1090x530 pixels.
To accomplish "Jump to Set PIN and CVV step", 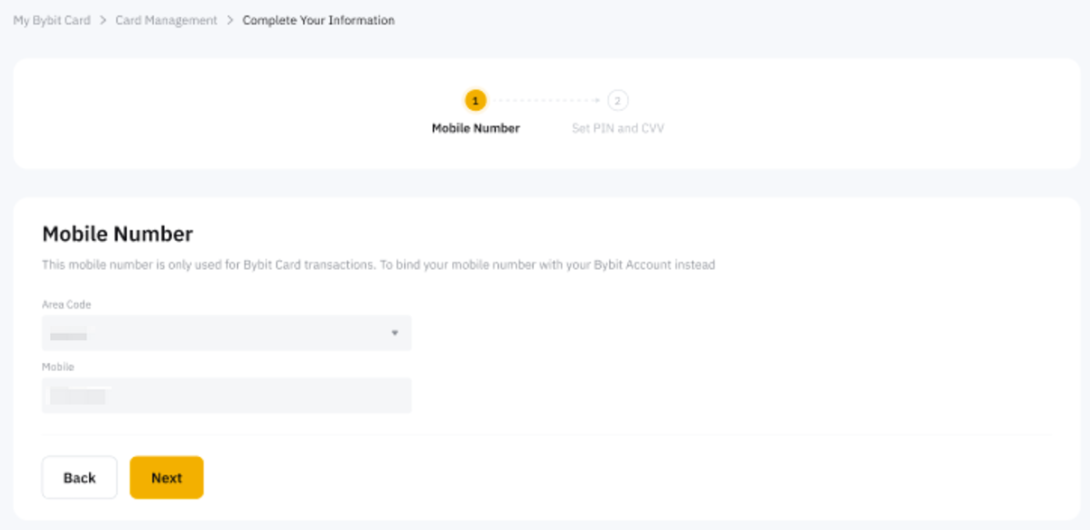I will tap(618, 128).
